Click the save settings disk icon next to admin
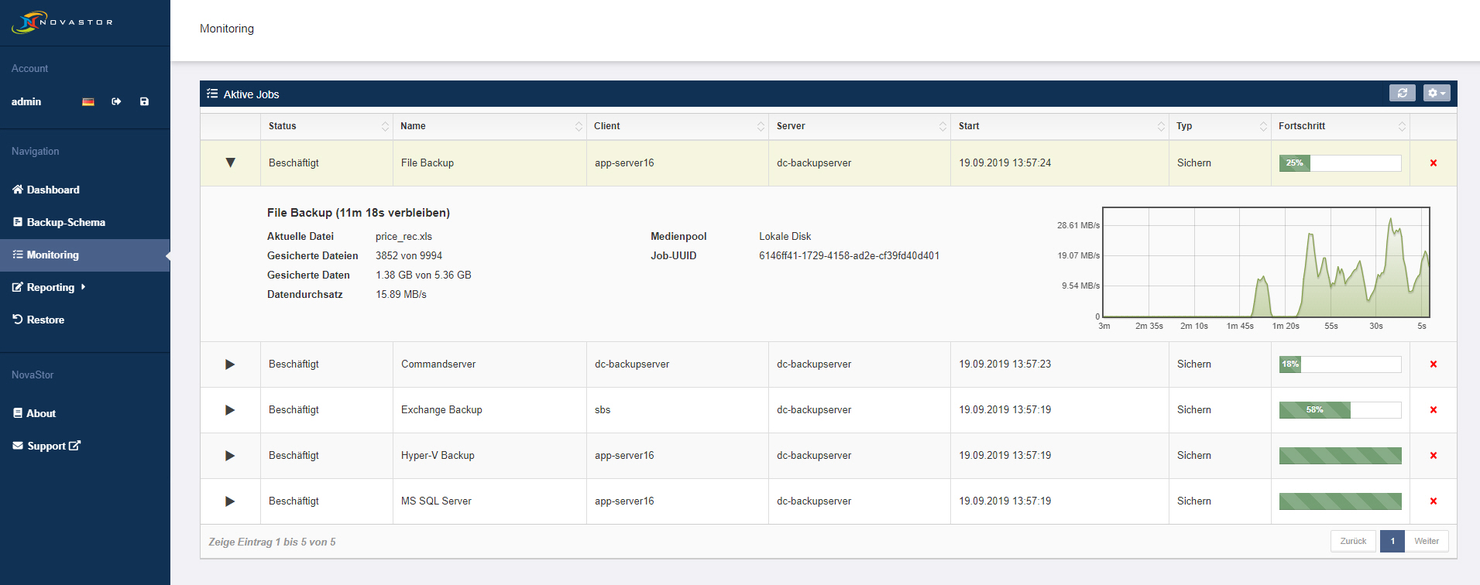 tap(144, 101)
